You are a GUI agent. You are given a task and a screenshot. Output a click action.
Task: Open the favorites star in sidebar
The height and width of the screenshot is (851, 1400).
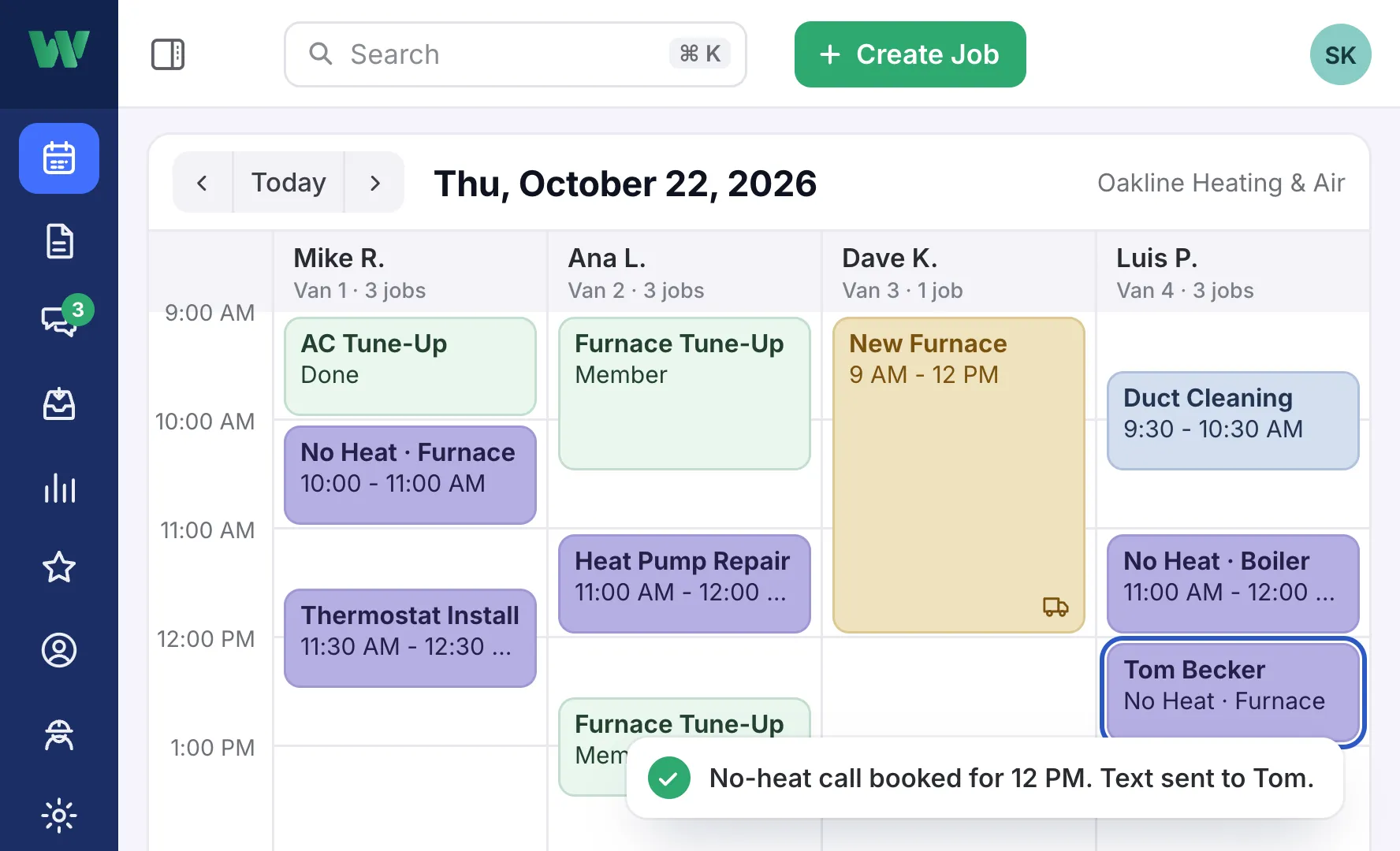coord(59,567)
